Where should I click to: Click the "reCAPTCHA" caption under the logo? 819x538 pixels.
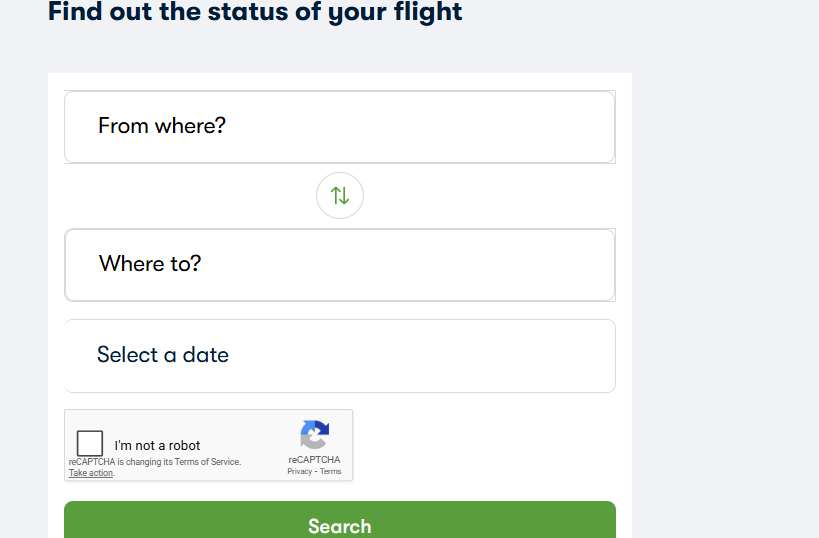coord(314,460)
